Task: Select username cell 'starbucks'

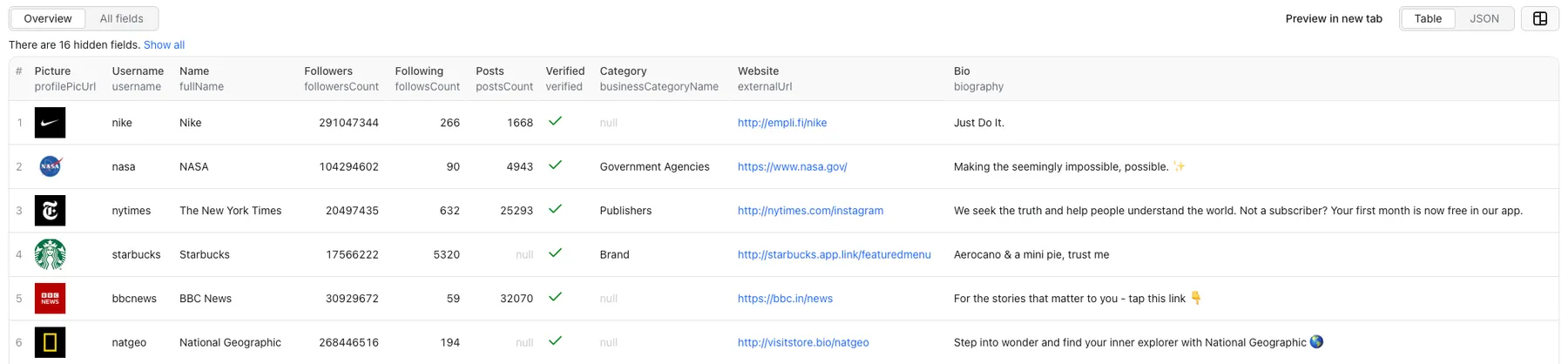Action: [137, 254]
